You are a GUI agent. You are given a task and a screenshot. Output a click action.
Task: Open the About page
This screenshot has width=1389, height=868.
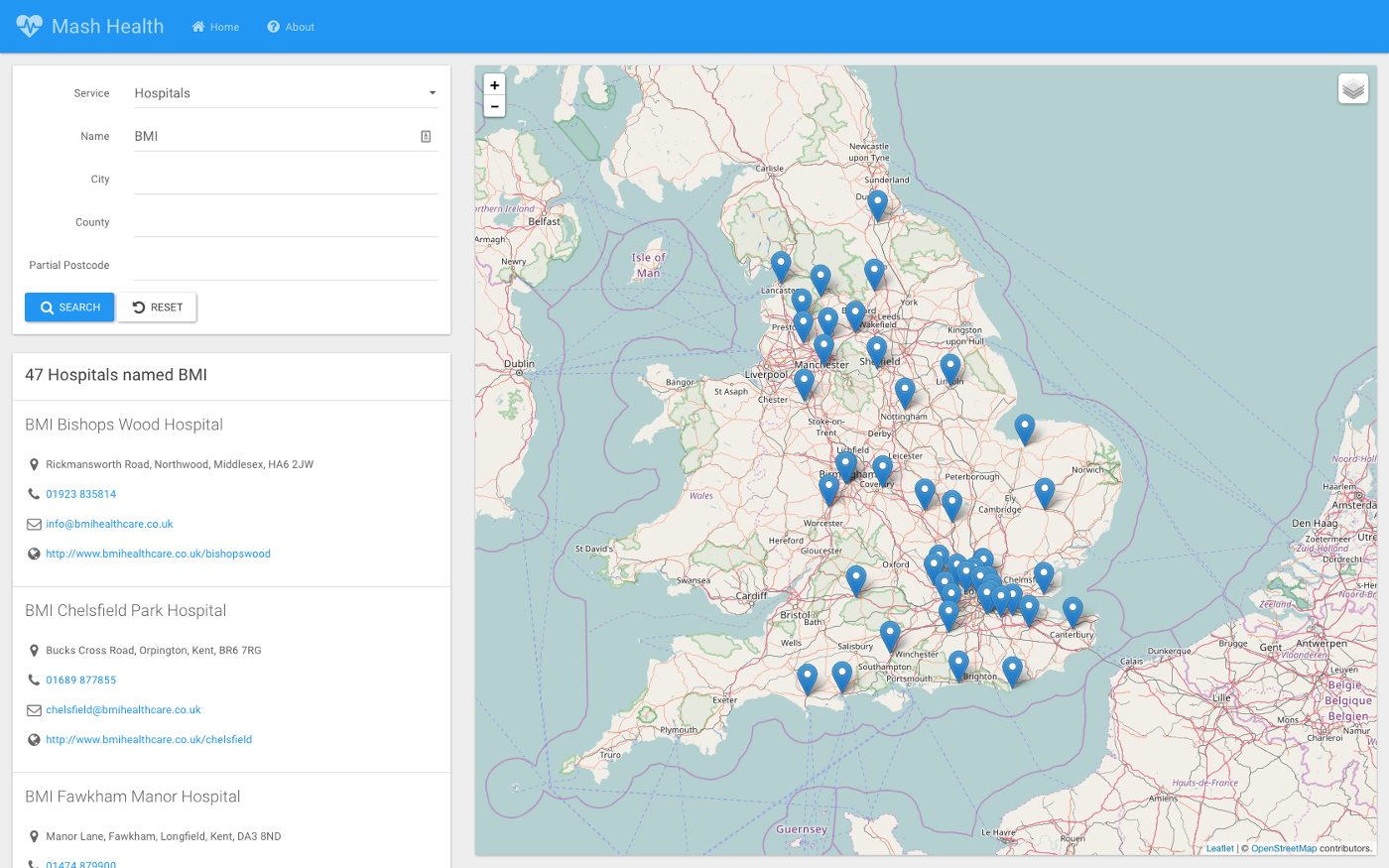tap(291, 27)
